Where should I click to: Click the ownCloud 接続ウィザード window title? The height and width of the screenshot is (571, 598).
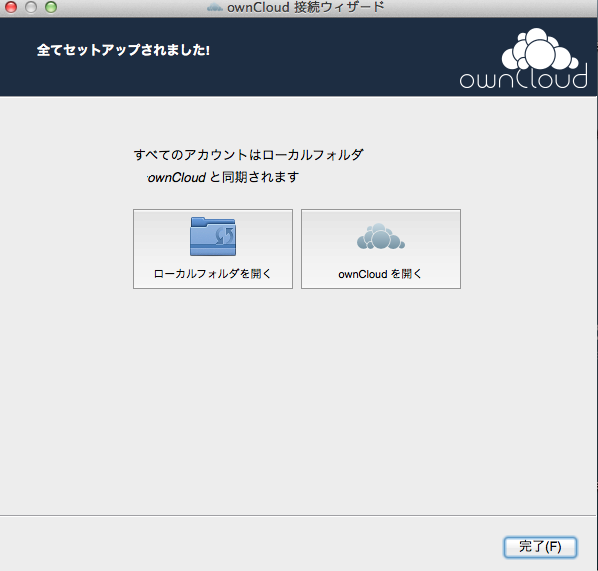305,7
